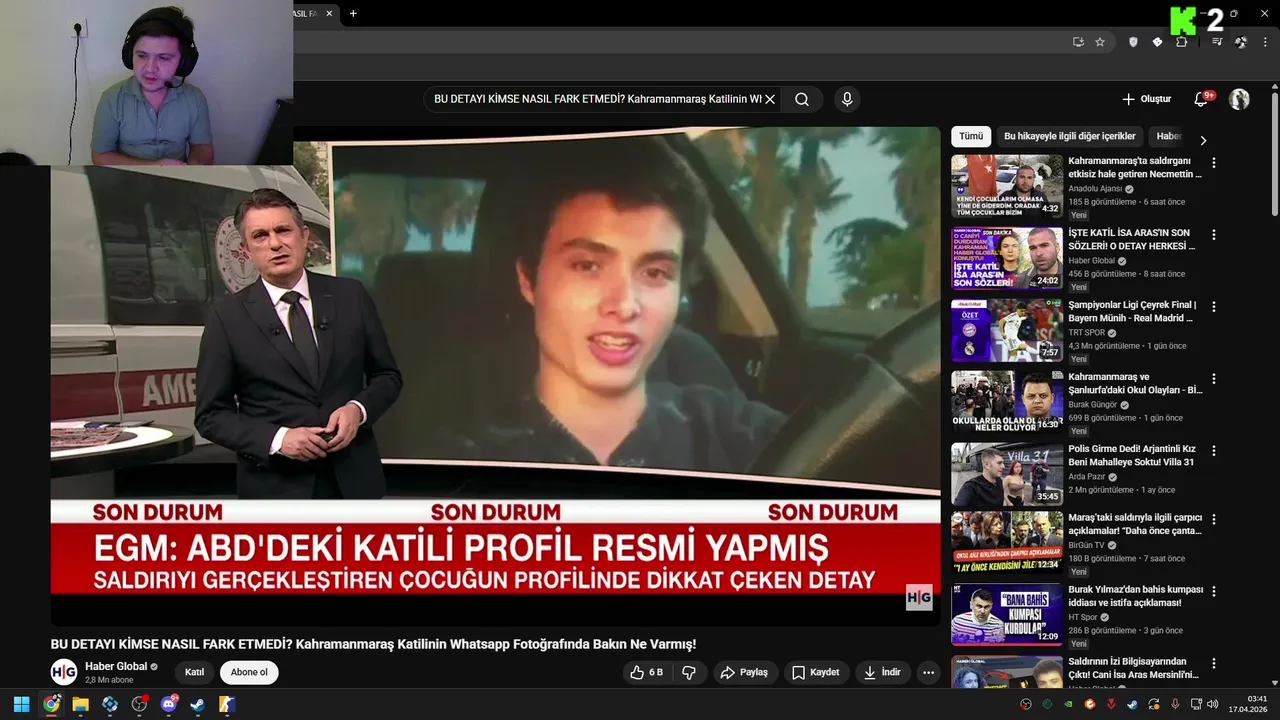Open TRT Spor 7:57 video thumbnail
This screenshot has width=1280, height=720.
point(1007,330)
